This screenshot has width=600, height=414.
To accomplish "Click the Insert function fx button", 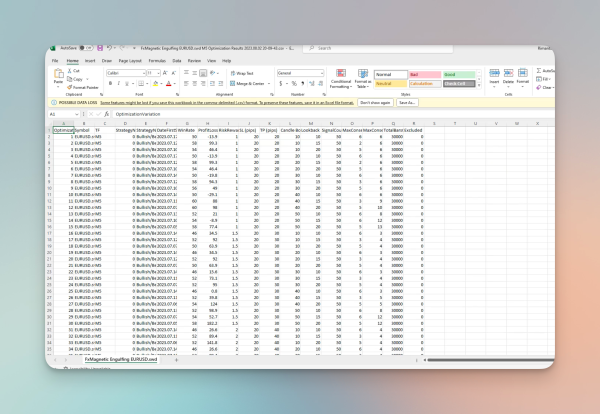I will click(x=107, y=114).
